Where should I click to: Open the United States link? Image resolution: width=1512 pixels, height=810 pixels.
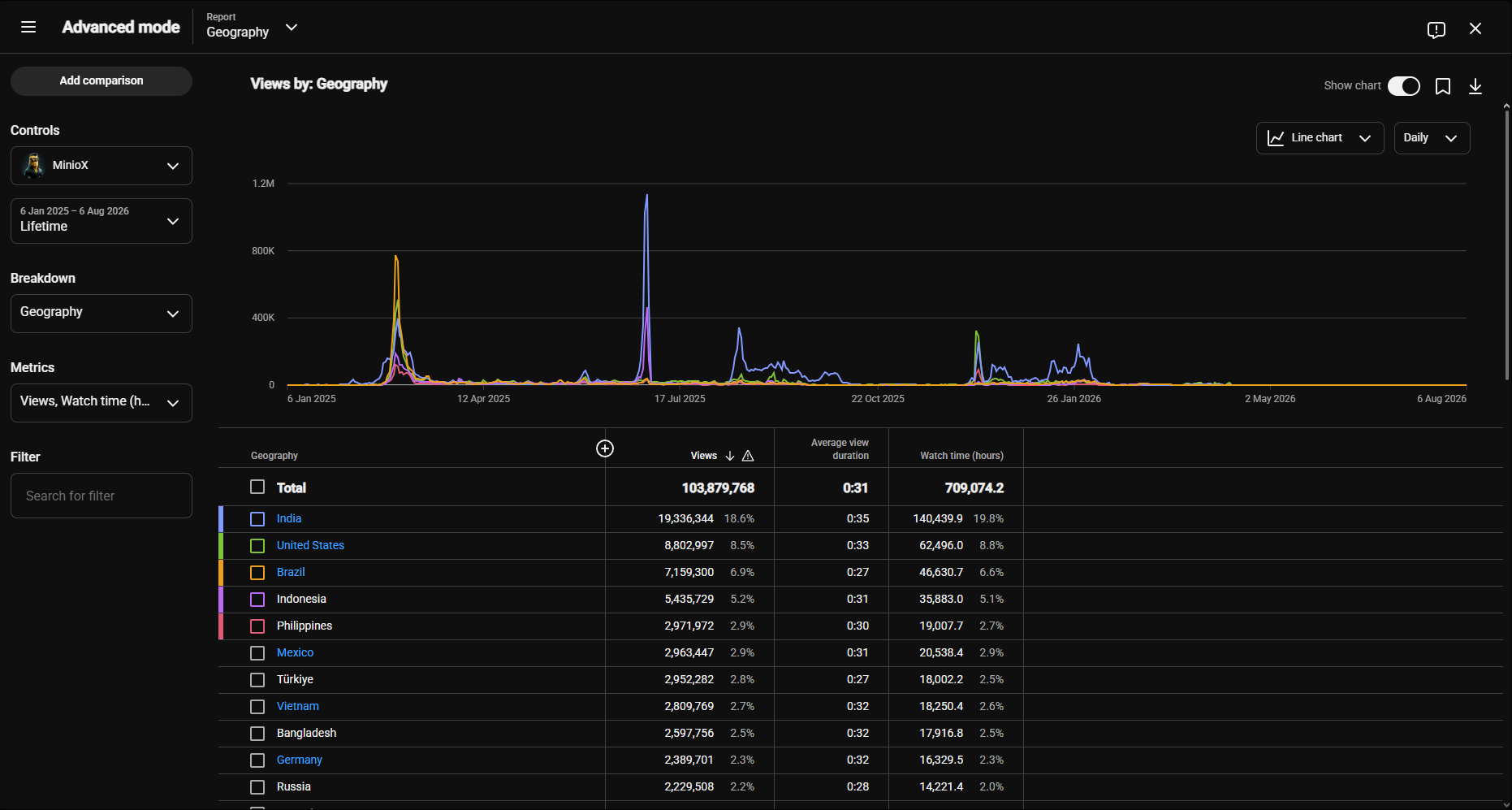(310, 545)
